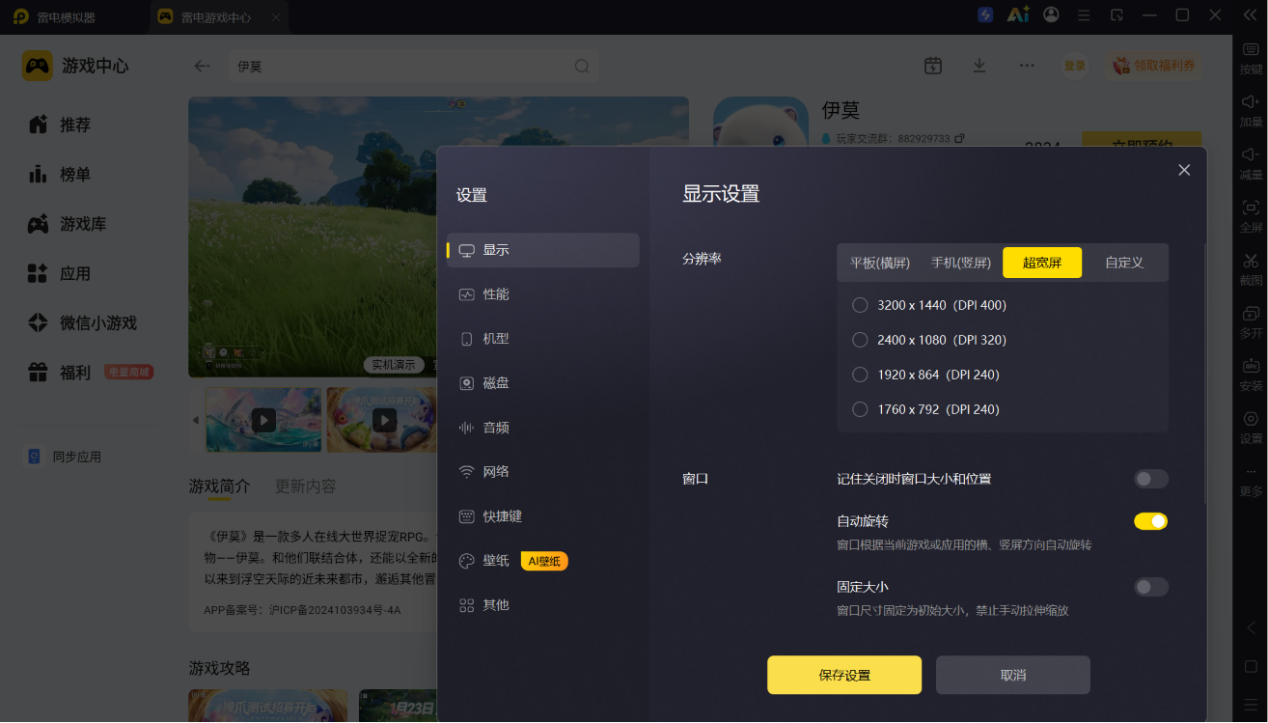Open 福利 benefits in sidebar
Screen dimensions: 1268x723
pos(90,372)
